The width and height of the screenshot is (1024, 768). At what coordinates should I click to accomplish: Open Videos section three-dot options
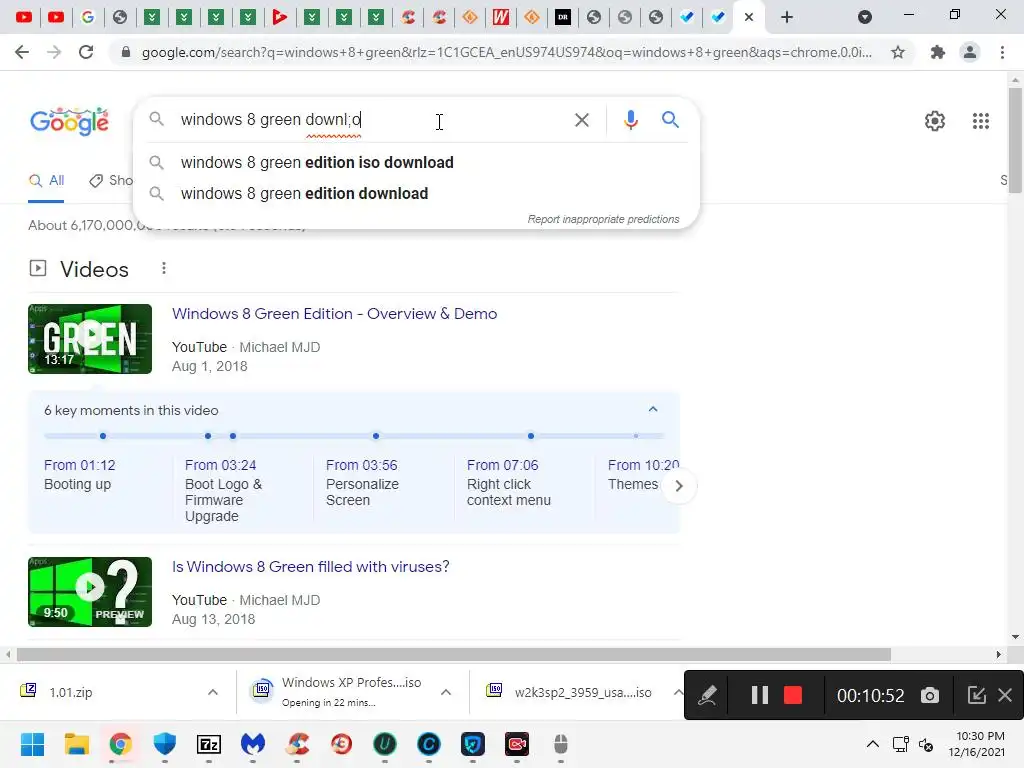(164, 268)
